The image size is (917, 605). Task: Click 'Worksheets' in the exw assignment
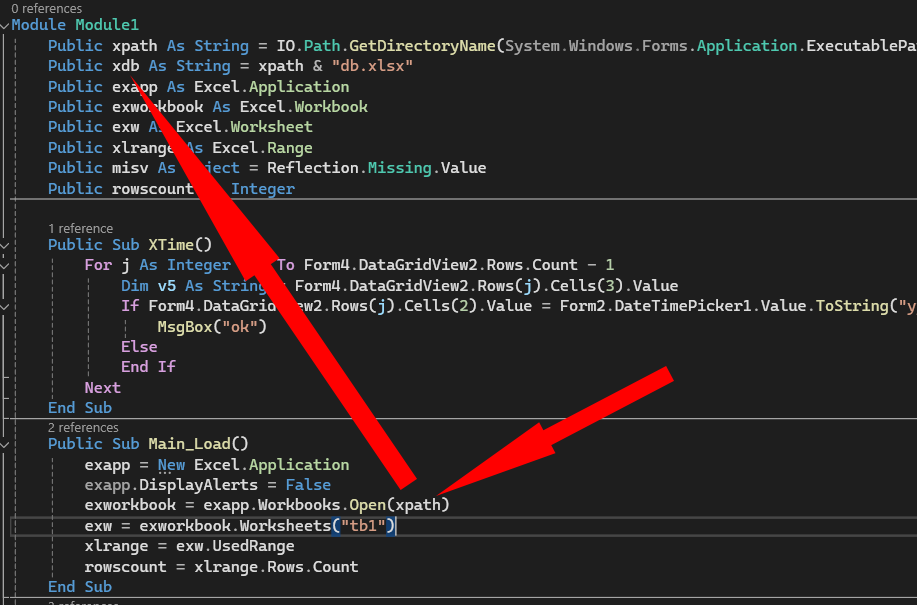[285, 526]
